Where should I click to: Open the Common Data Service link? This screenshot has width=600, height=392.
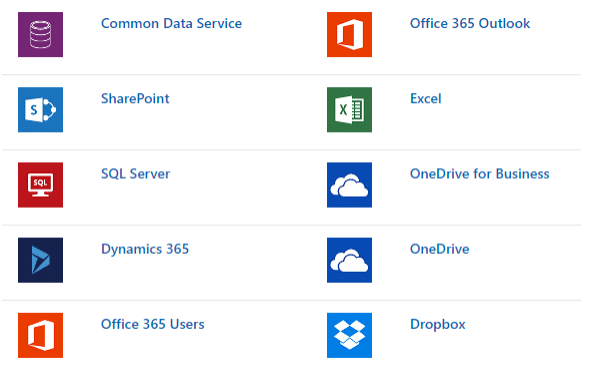(x=171, y=23)
